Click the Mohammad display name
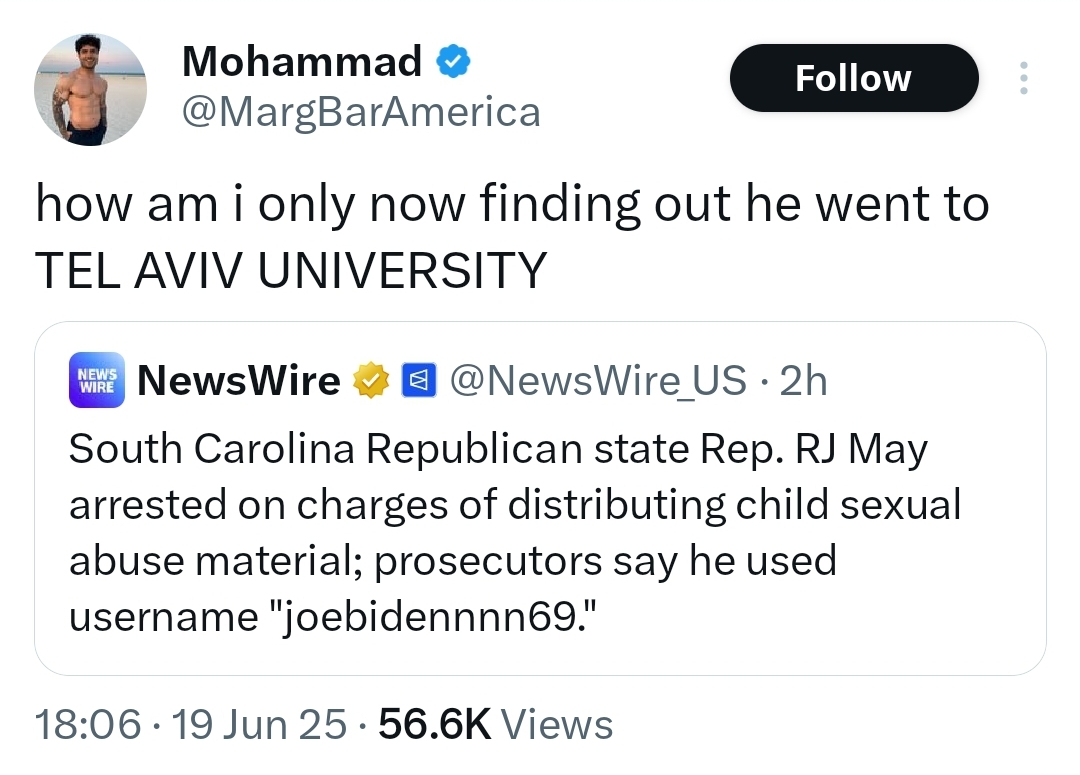The width and height of the screenshot is (1080, 775). click(x=302, y=61)
